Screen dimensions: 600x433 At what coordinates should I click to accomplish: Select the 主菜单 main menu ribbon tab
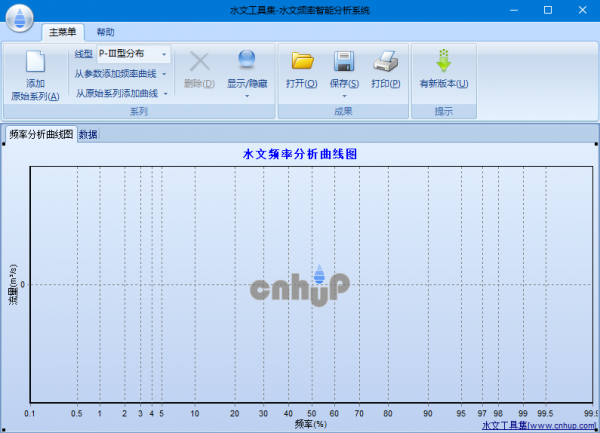62,32
